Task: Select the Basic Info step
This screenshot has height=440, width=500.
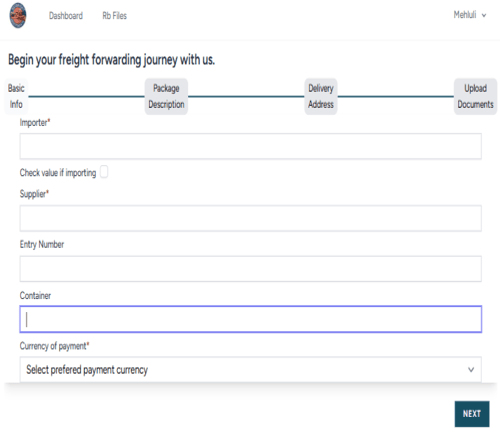Action: coord(16,96)
